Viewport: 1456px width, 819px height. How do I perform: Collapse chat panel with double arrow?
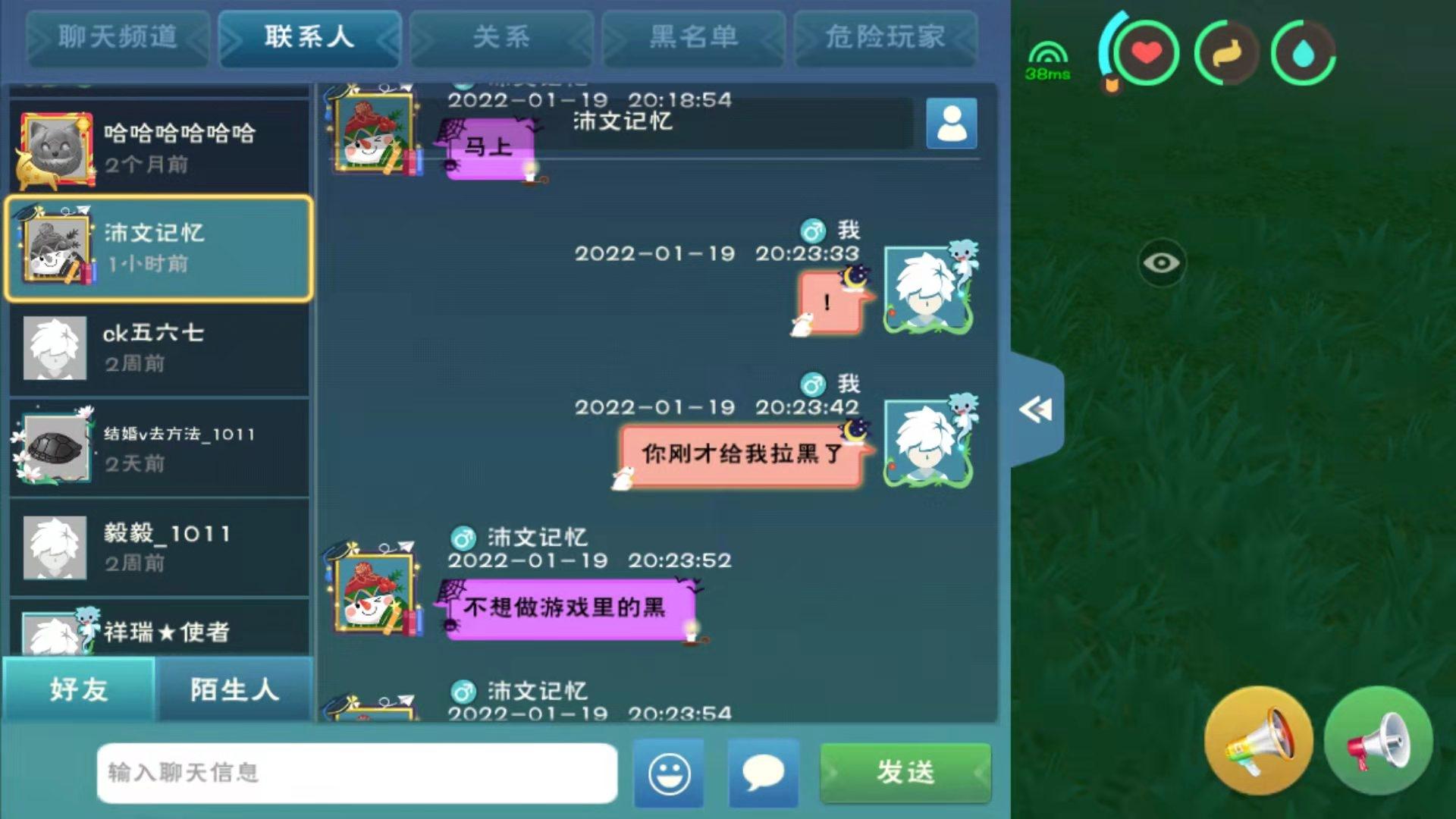[1036, 409]
